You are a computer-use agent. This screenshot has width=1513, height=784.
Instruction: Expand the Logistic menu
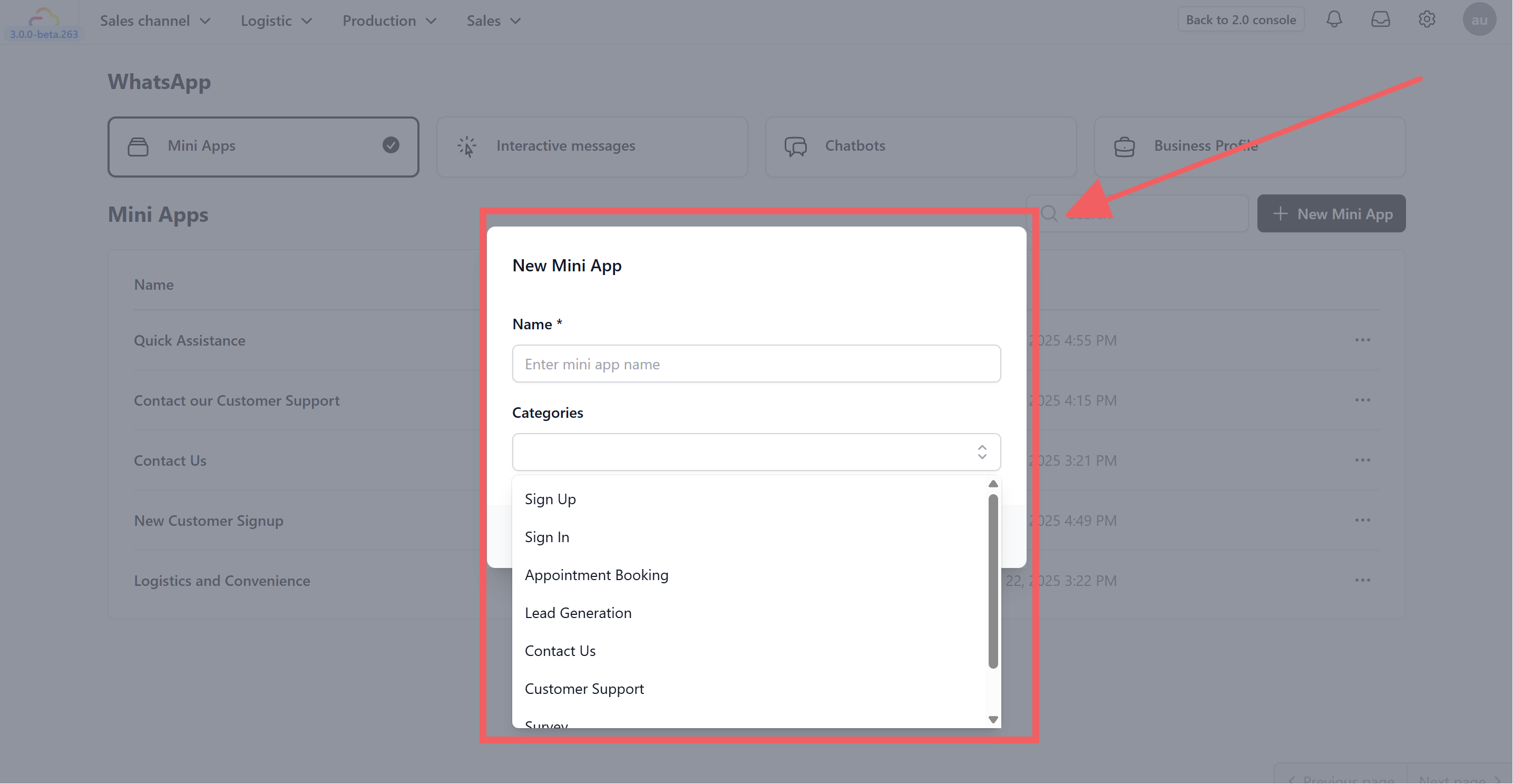pyautogui.click(x=276, y=21)
